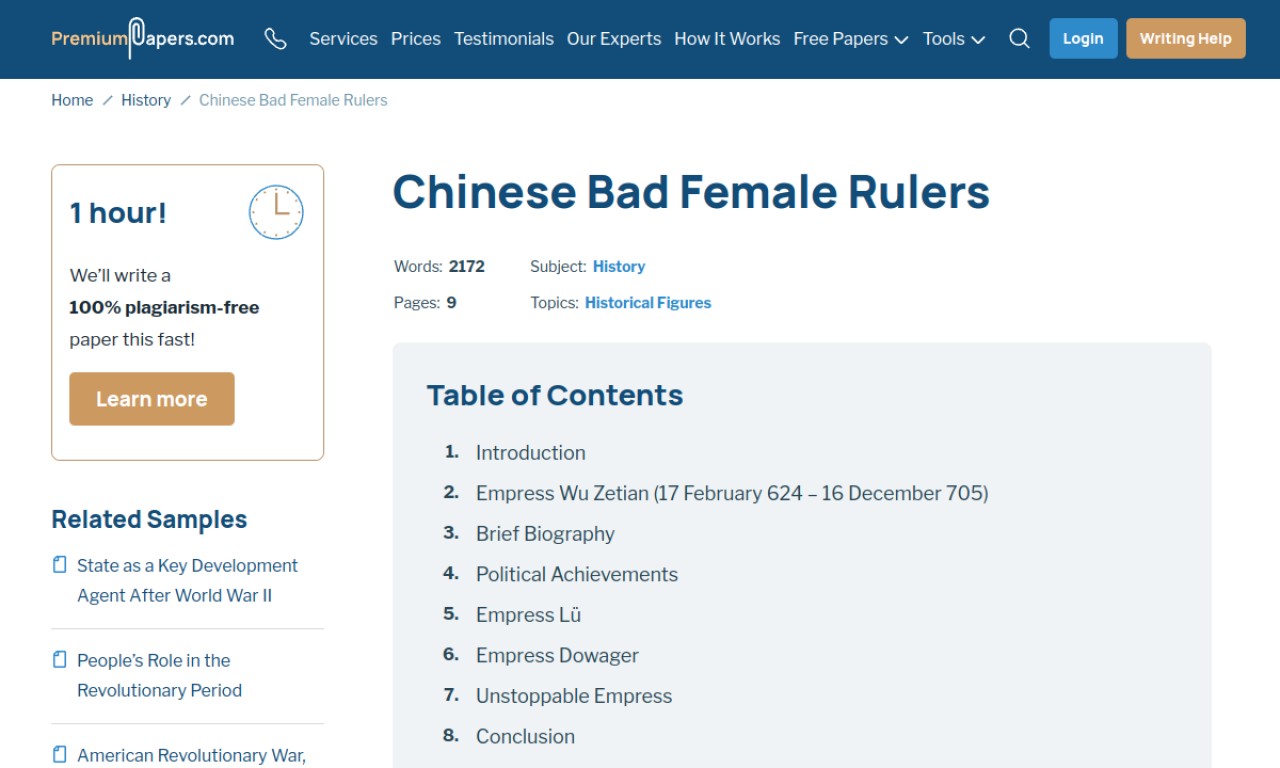Screen dimensions: 1280x768
Task: Go to Testimonials
Action: pos(504,39)
